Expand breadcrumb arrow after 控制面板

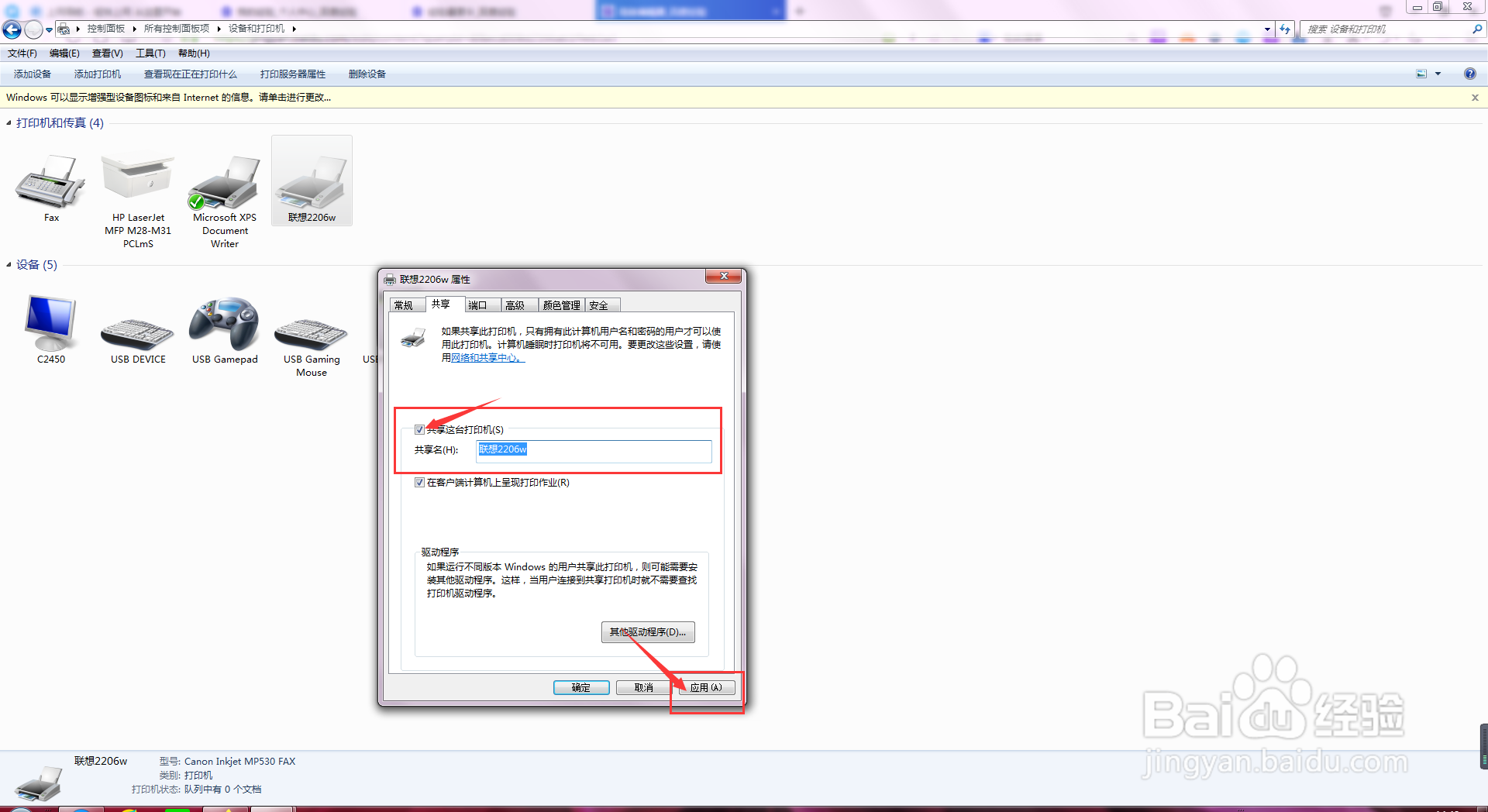[134, 29]
